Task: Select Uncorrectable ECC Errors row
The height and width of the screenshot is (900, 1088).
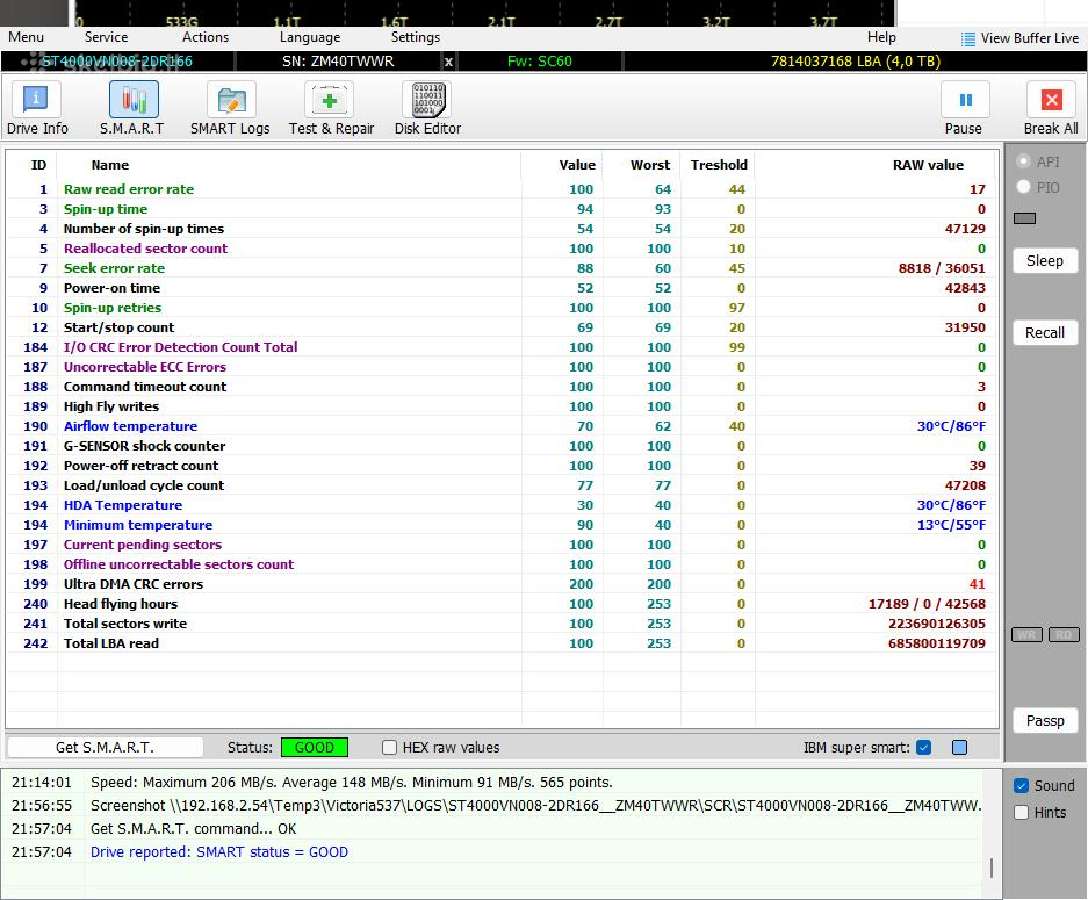Action: [x=502, y=367]
